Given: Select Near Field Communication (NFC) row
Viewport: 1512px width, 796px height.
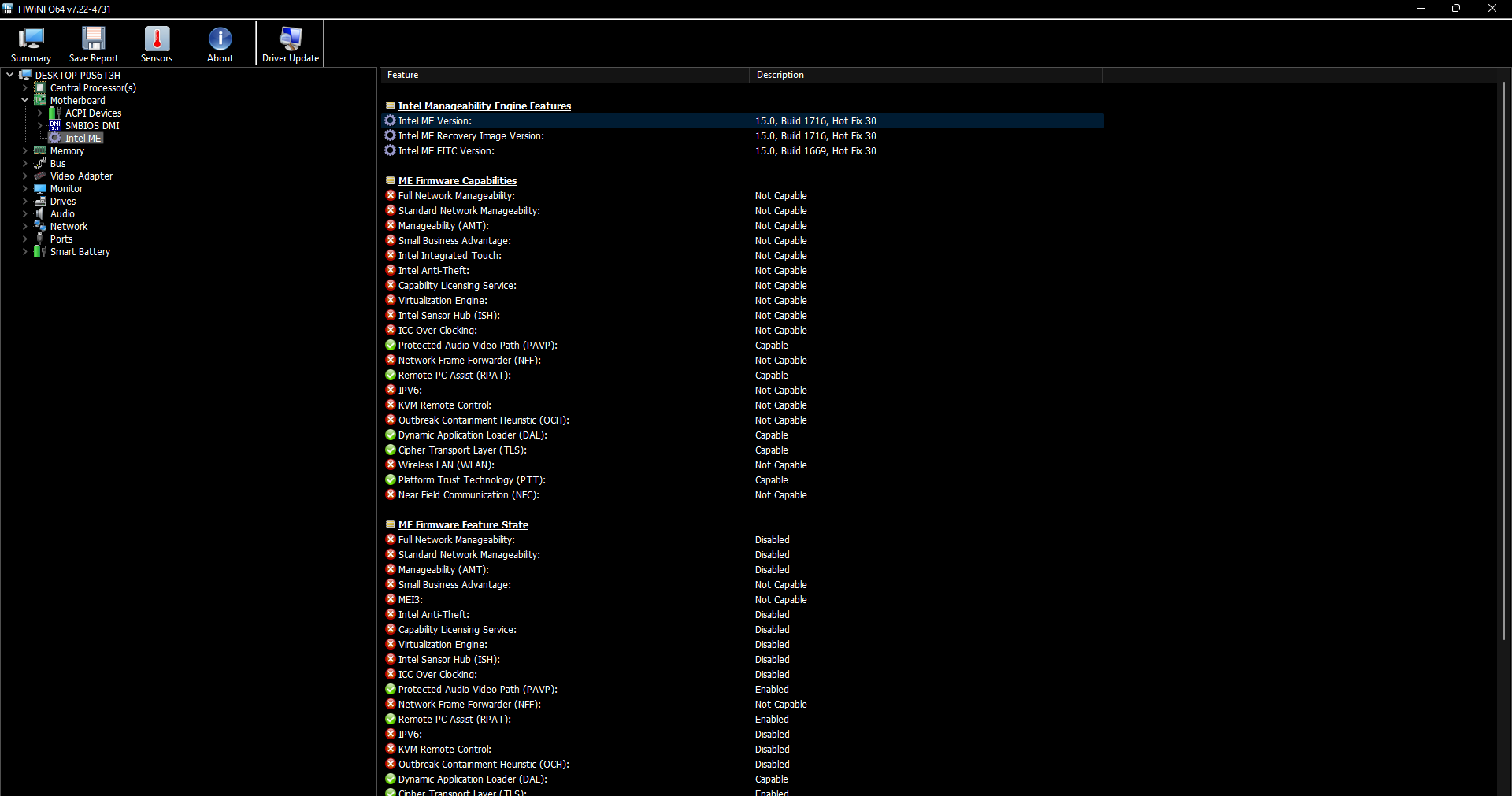Looking at the screenshot, I should click(743, 494).
